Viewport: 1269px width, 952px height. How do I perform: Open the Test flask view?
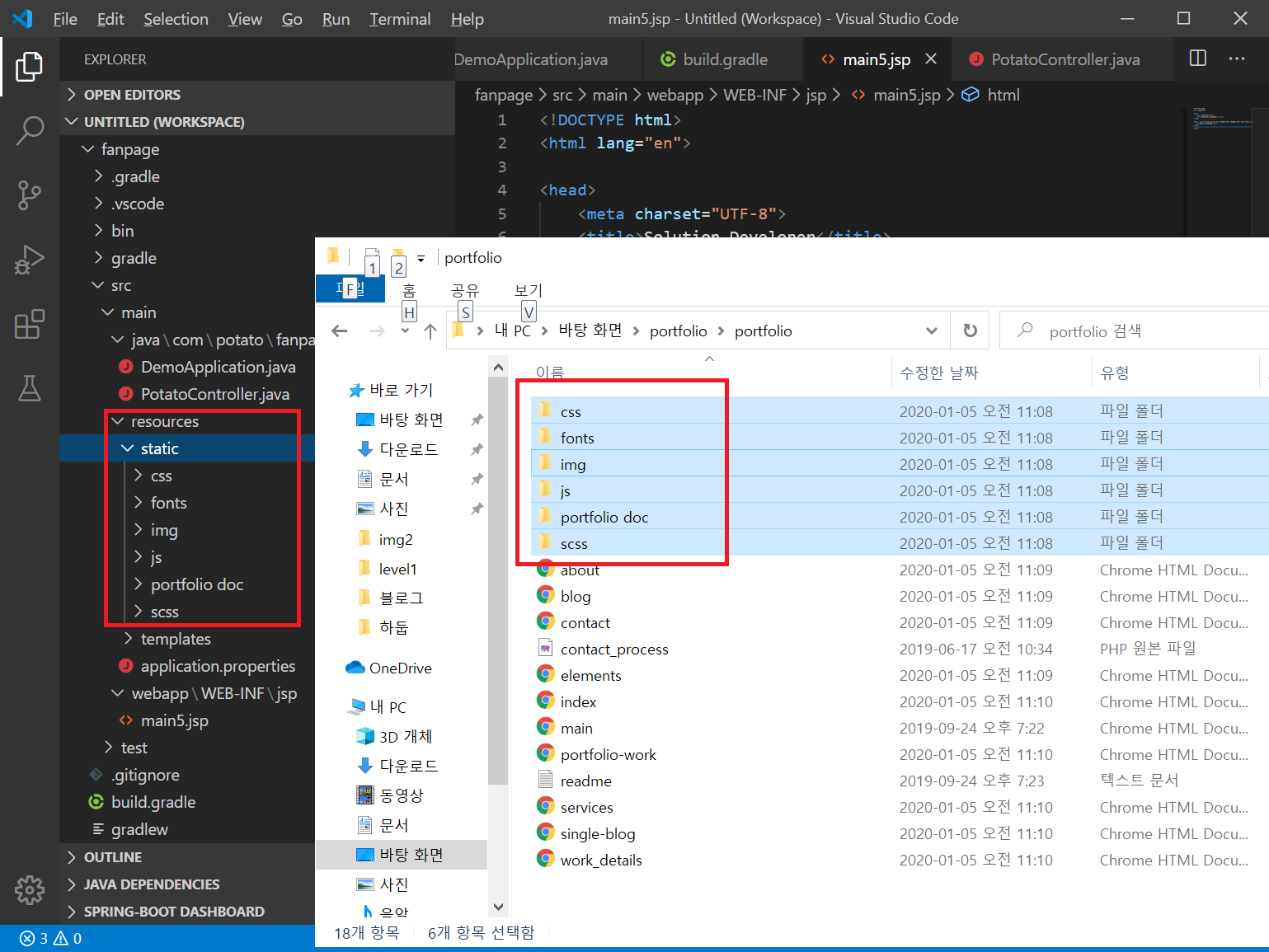coord(29,387)
